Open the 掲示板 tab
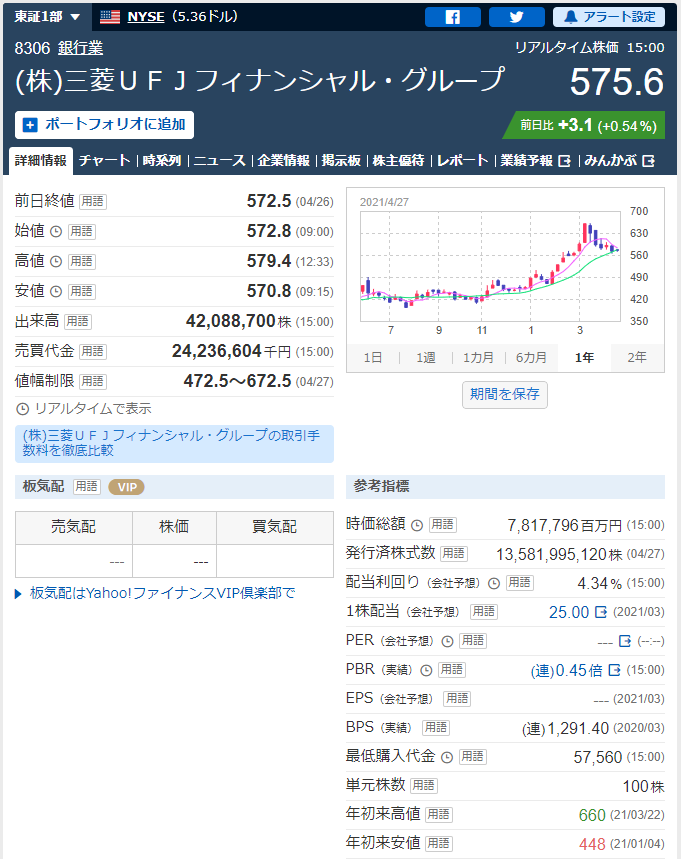The height and width of the screenshot is (859, 681). 341,161
